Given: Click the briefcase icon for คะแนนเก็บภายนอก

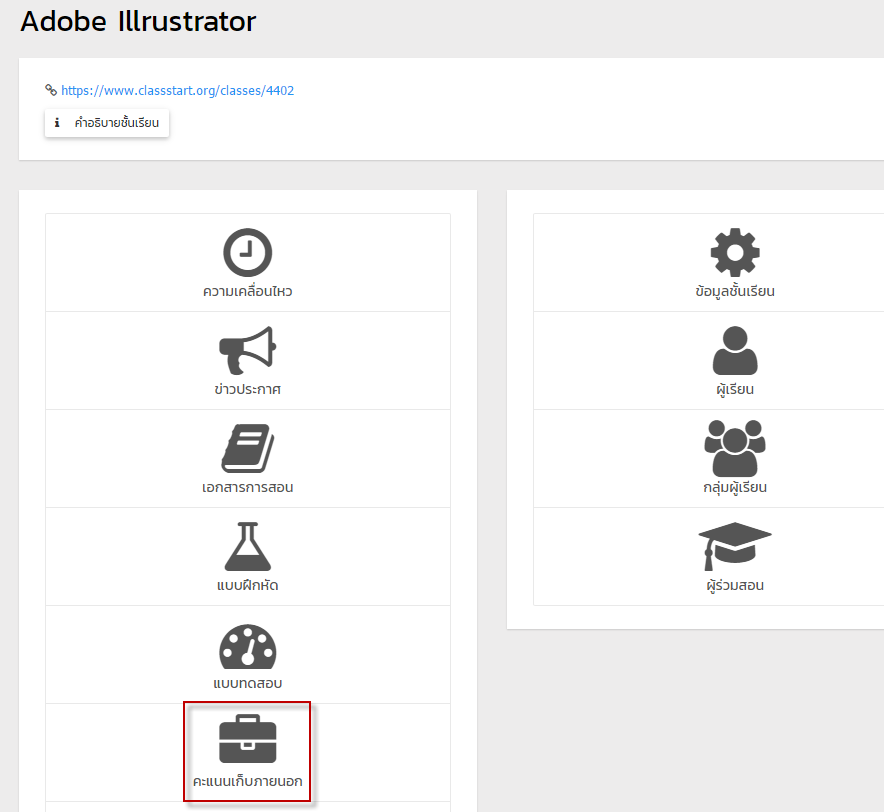Looking at the screenshot, I should pos(247,739).
